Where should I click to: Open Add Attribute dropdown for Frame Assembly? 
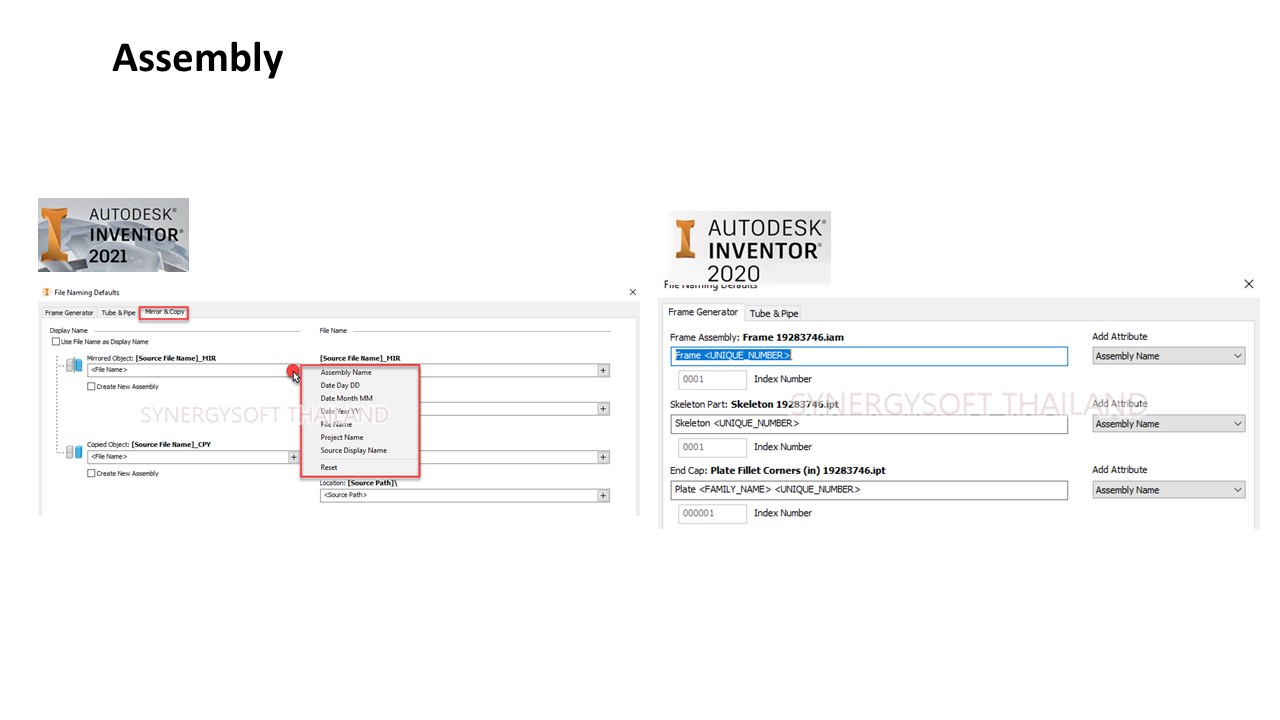click(1168, 356)
